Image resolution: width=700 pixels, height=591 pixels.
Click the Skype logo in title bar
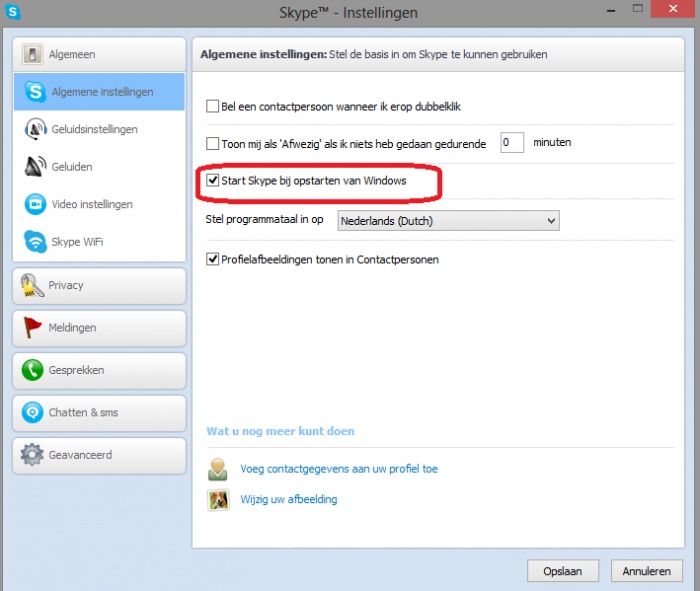pos(12,12)
